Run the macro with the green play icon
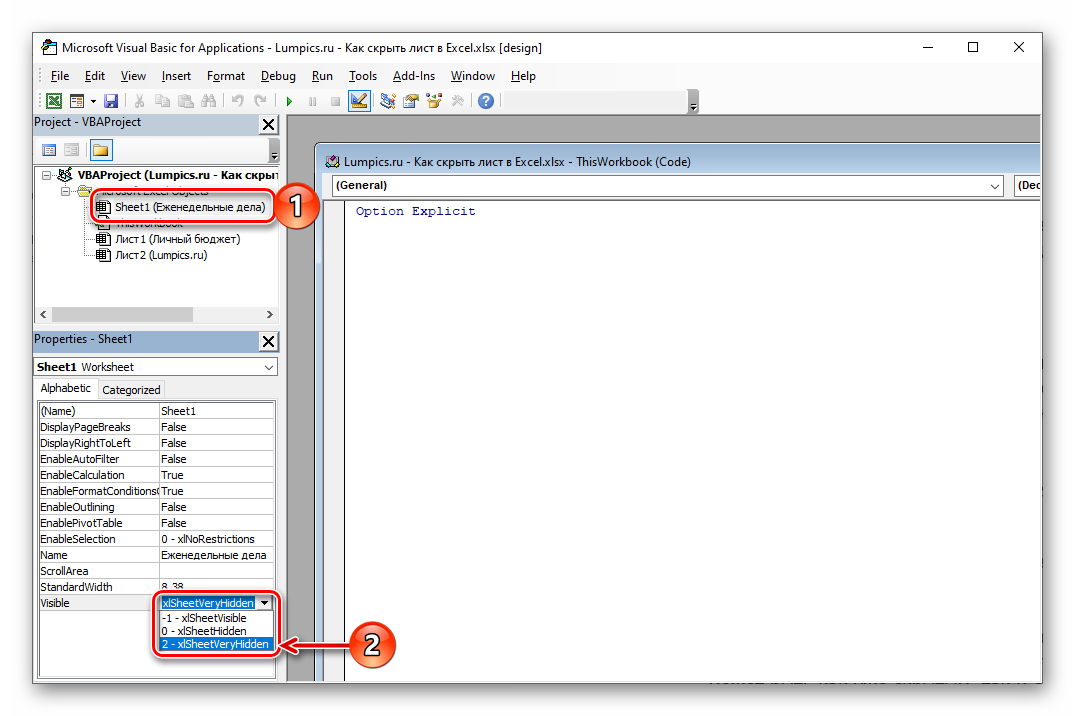 289,101
